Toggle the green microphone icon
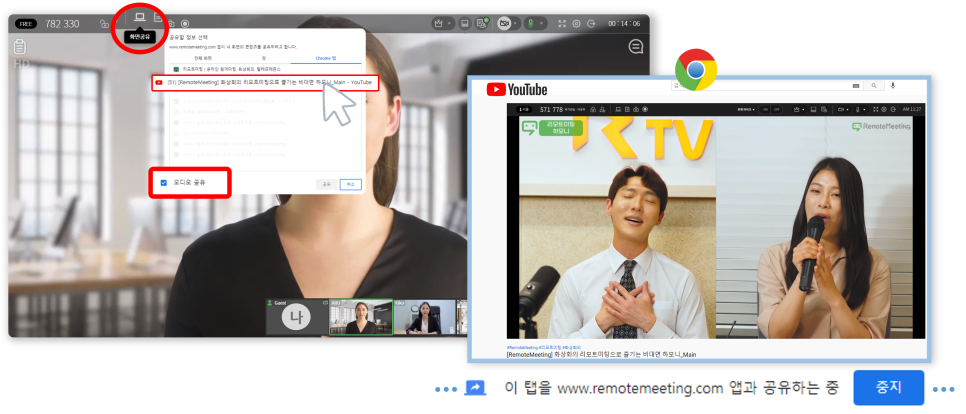The image size is (966, 414). [x=530, y=23]
